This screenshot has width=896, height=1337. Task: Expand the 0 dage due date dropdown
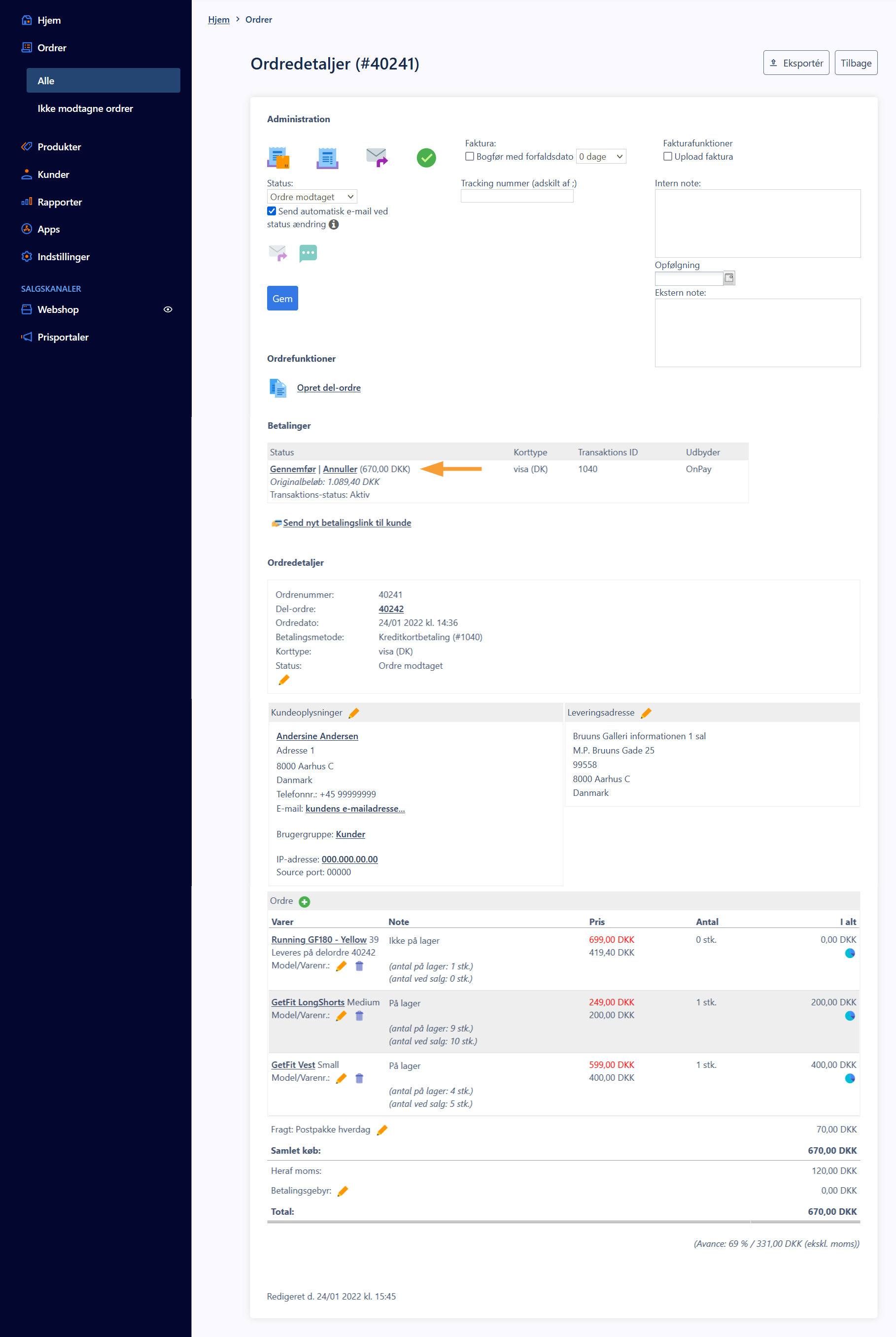(x=601, y=157)
